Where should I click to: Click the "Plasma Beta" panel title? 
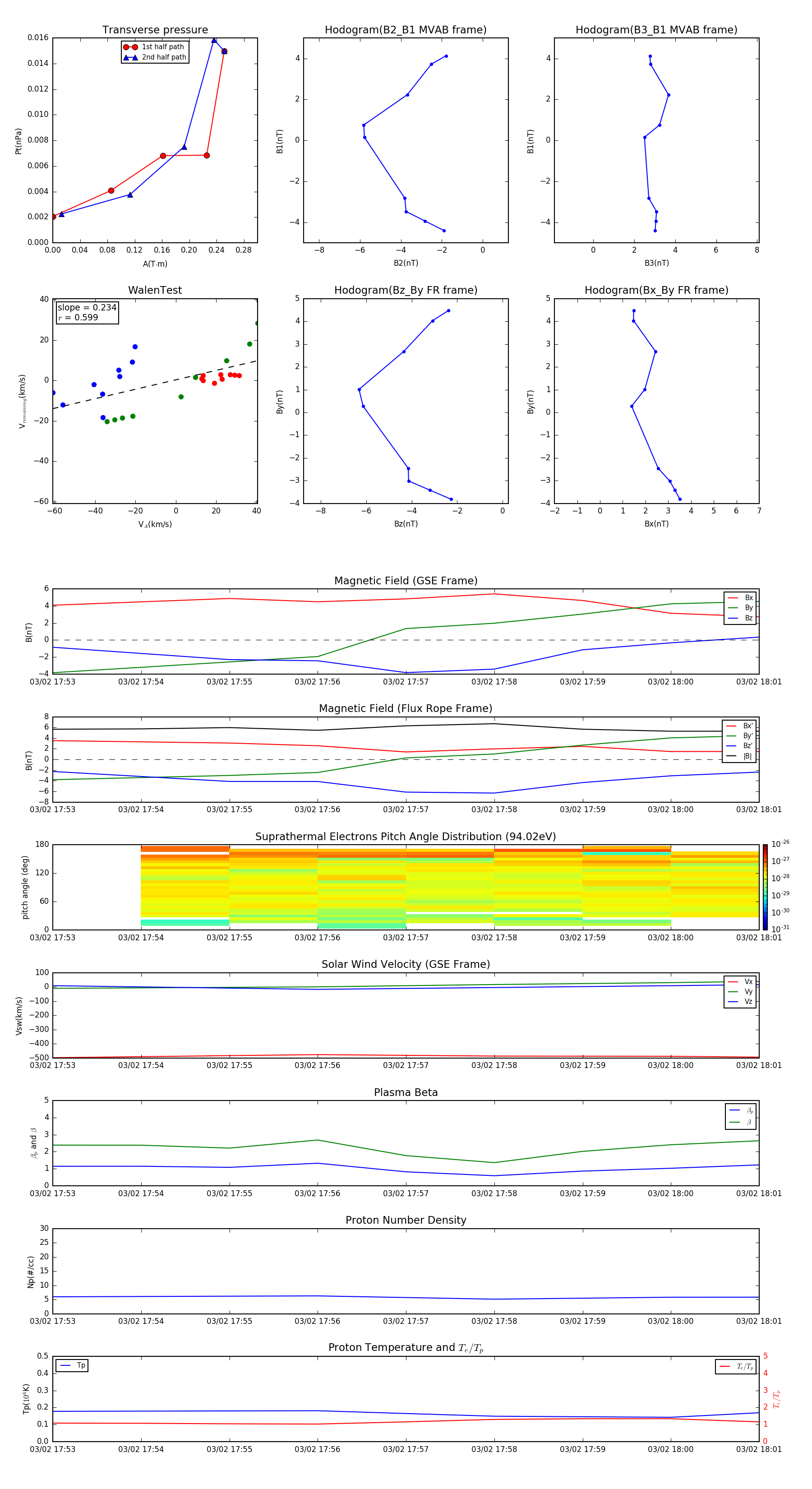pyautogui.click(x=406, y=1092)
